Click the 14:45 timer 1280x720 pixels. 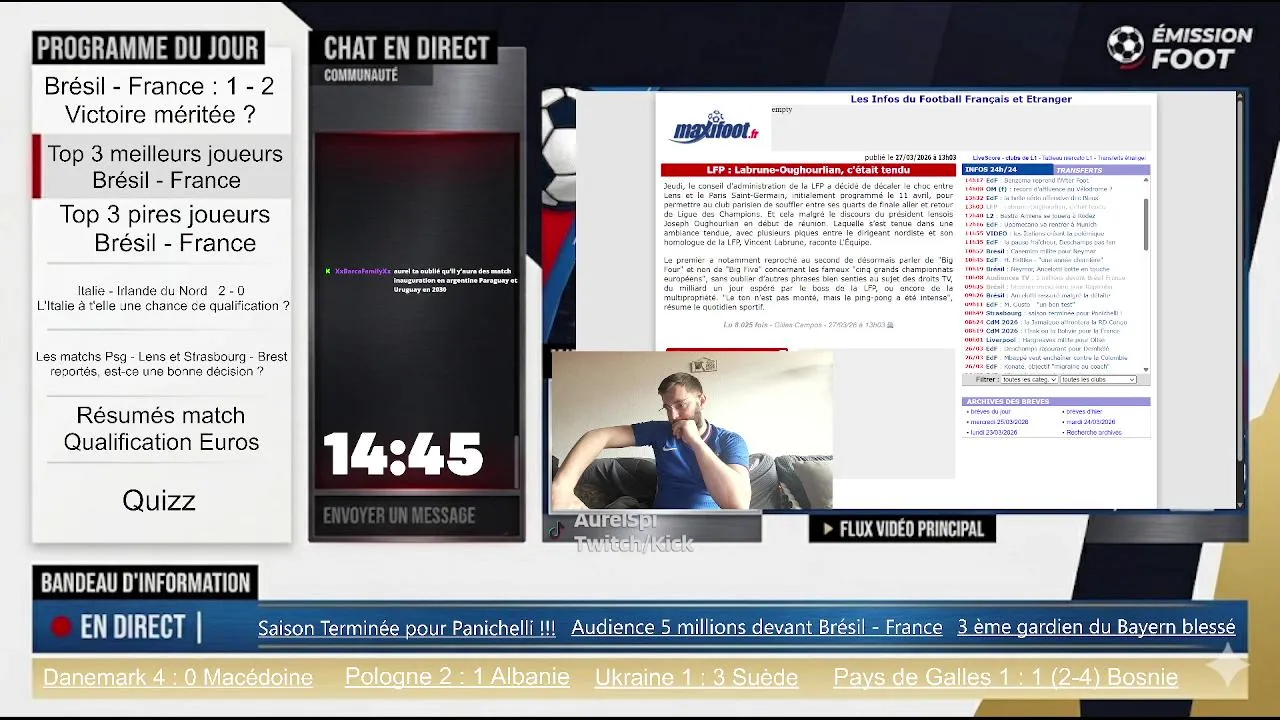(x=403, y=455)
